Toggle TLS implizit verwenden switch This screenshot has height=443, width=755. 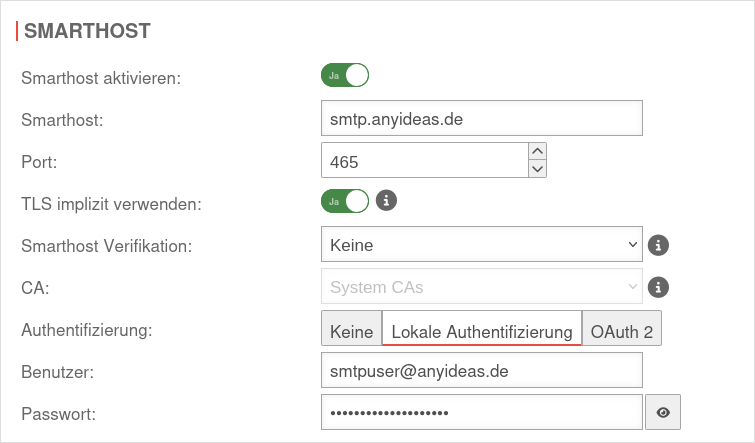click(x=345, y=202)
